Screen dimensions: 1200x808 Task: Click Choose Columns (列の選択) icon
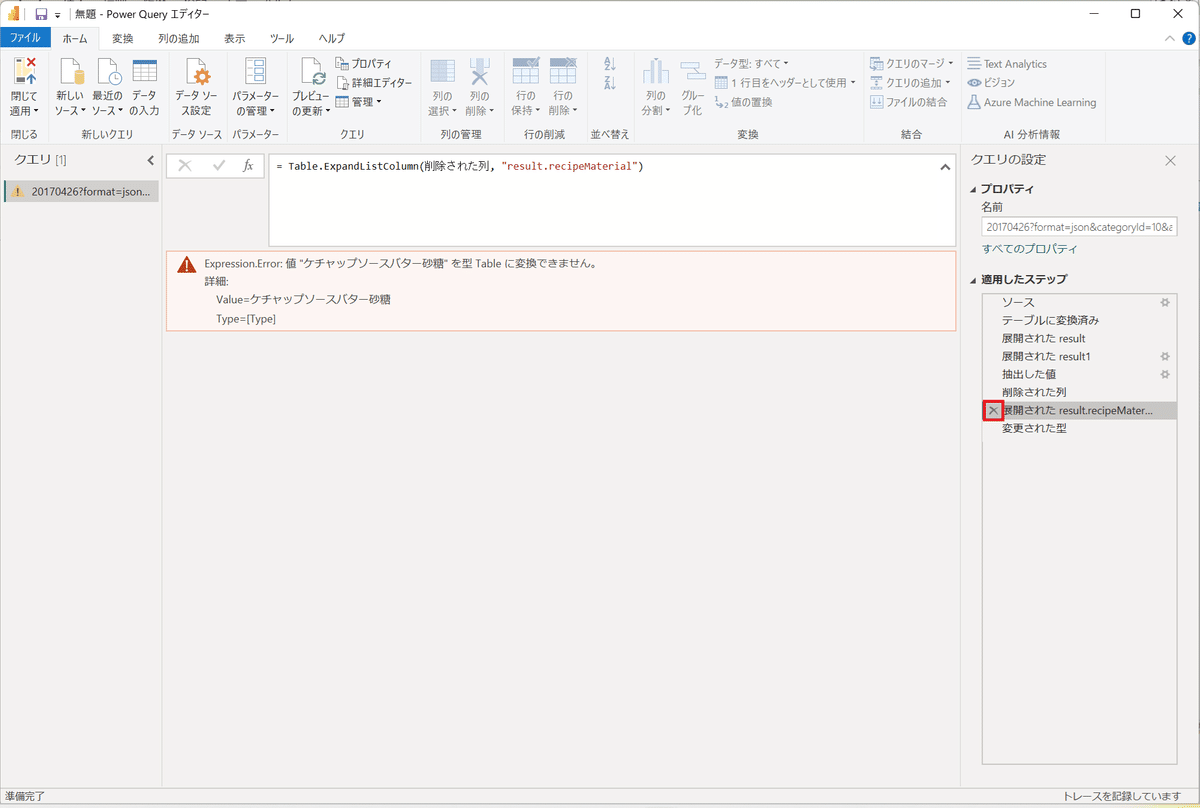coord(442,71)
